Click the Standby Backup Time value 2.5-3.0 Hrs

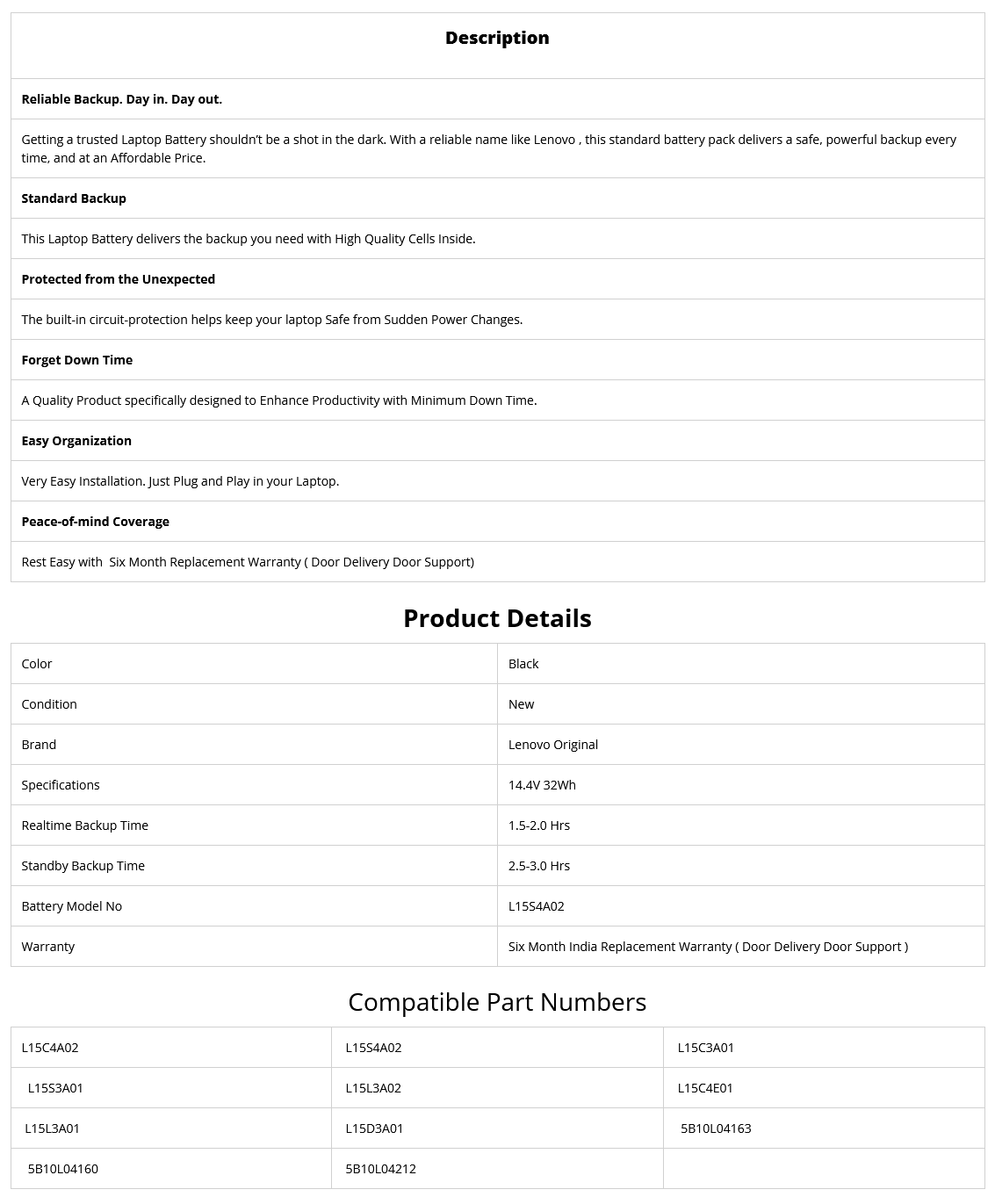tap(539, 866)
